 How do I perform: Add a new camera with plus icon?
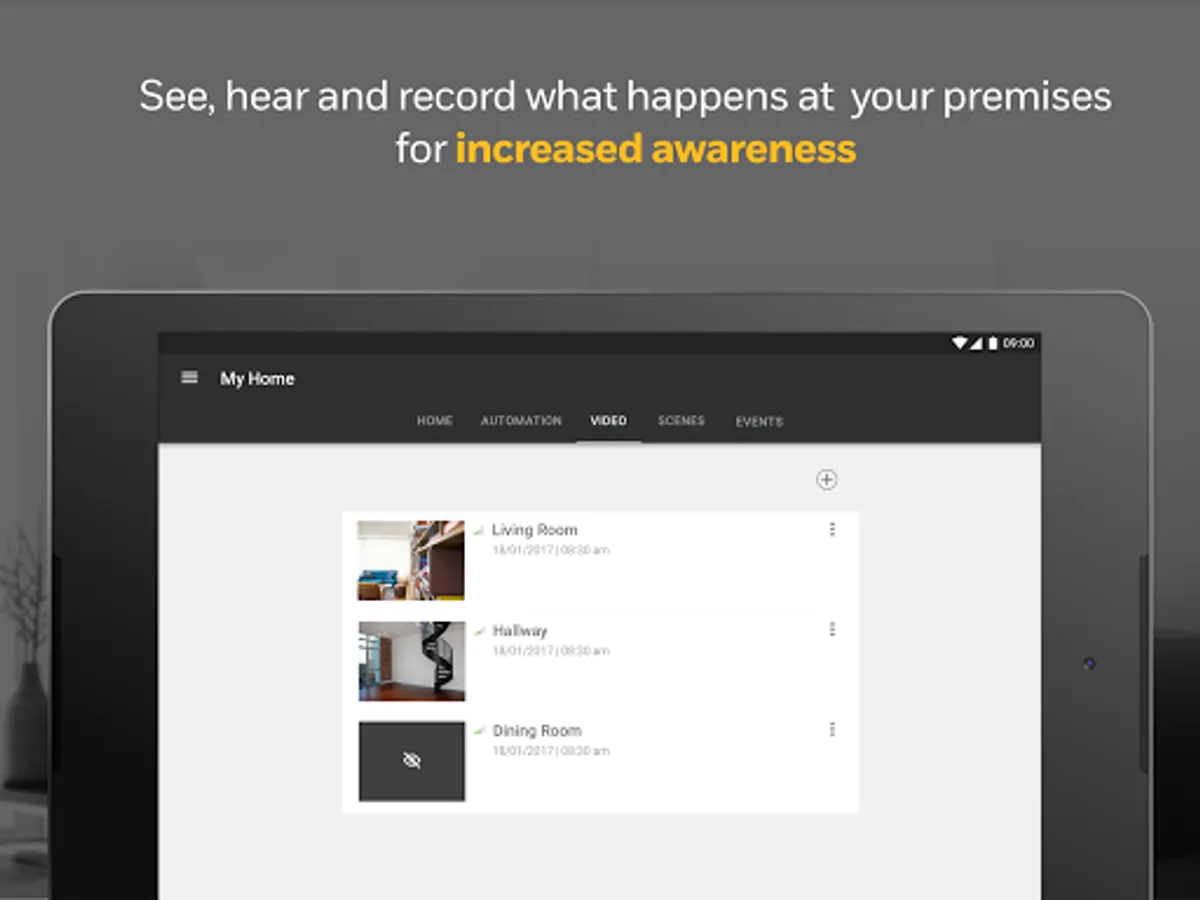coord(826,480)
